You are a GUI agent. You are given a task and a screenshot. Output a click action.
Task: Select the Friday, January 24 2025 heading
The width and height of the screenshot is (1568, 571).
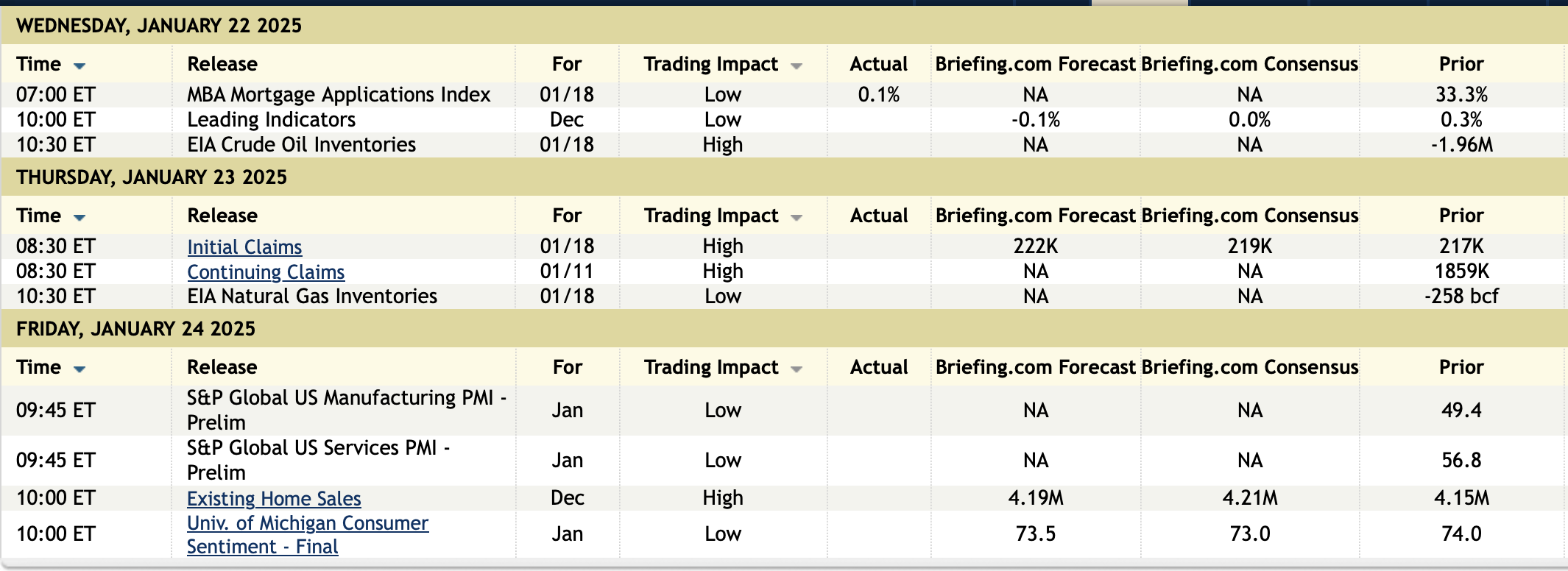136,329
